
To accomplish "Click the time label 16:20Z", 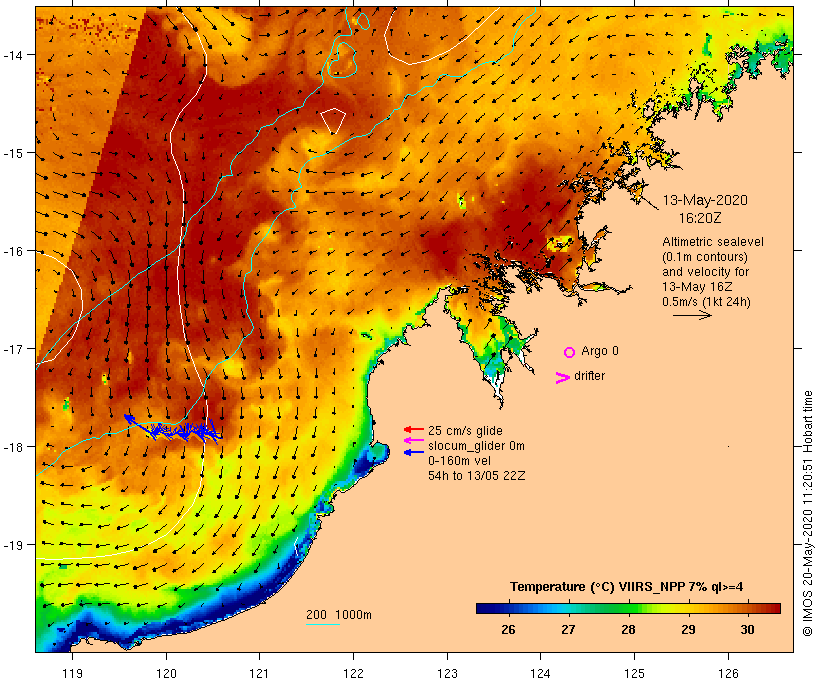I will coord(700,218).
